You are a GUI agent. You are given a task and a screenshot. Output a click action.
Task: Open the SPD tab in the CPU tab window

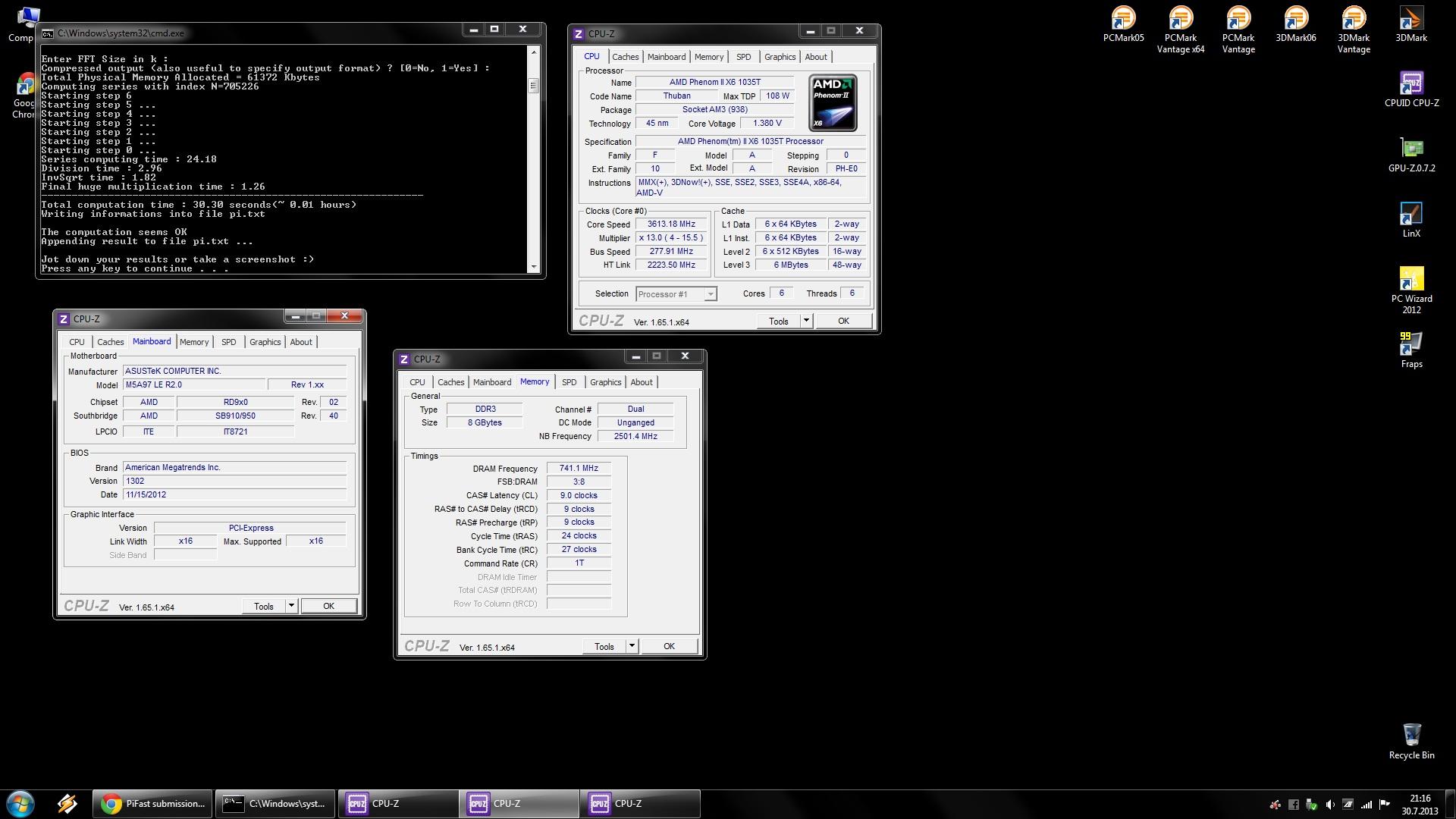click(x=743, y=57)
